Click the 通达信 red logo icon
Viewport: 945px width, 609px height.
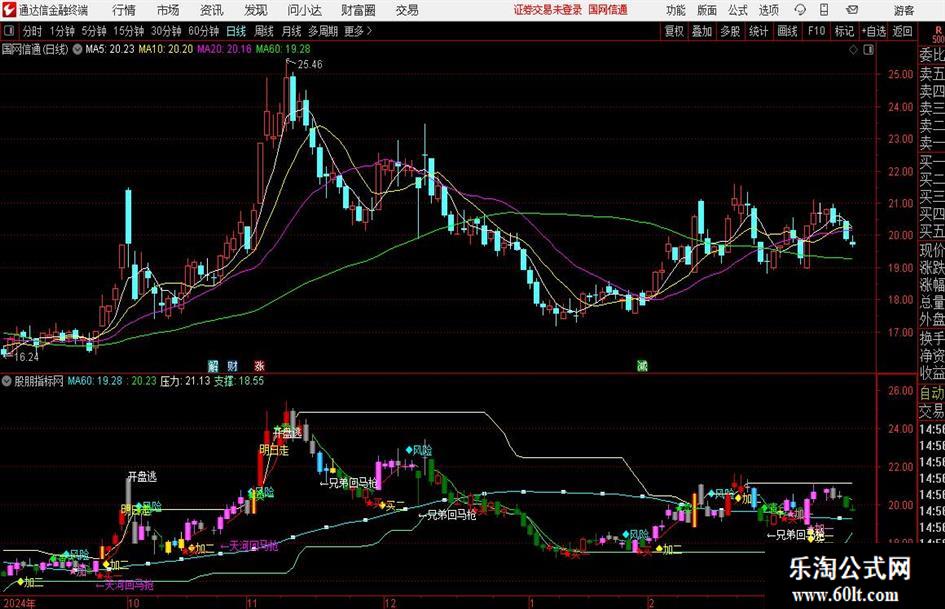coord(8,10)
